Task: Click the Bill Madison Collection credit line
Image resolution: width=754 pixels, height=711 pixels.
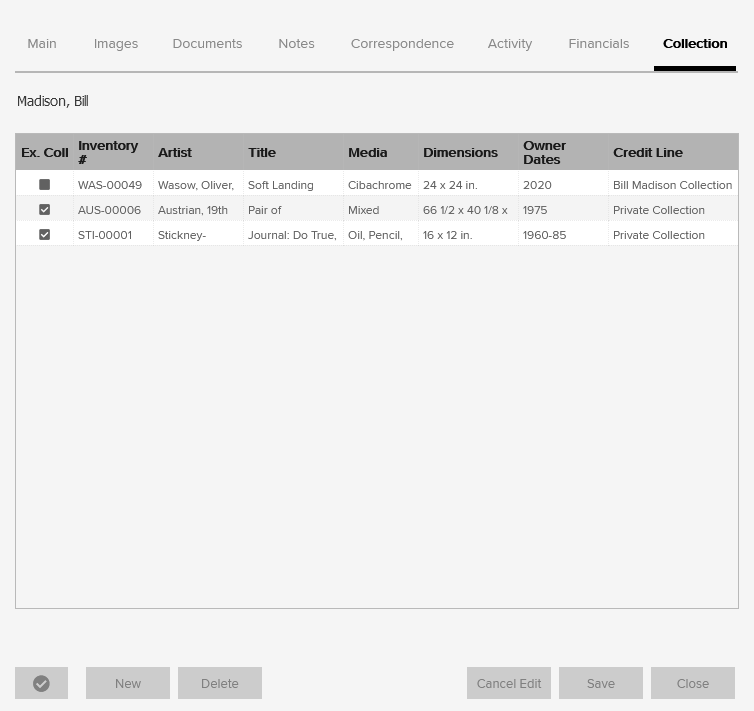Action: click(x=672, y=185)
